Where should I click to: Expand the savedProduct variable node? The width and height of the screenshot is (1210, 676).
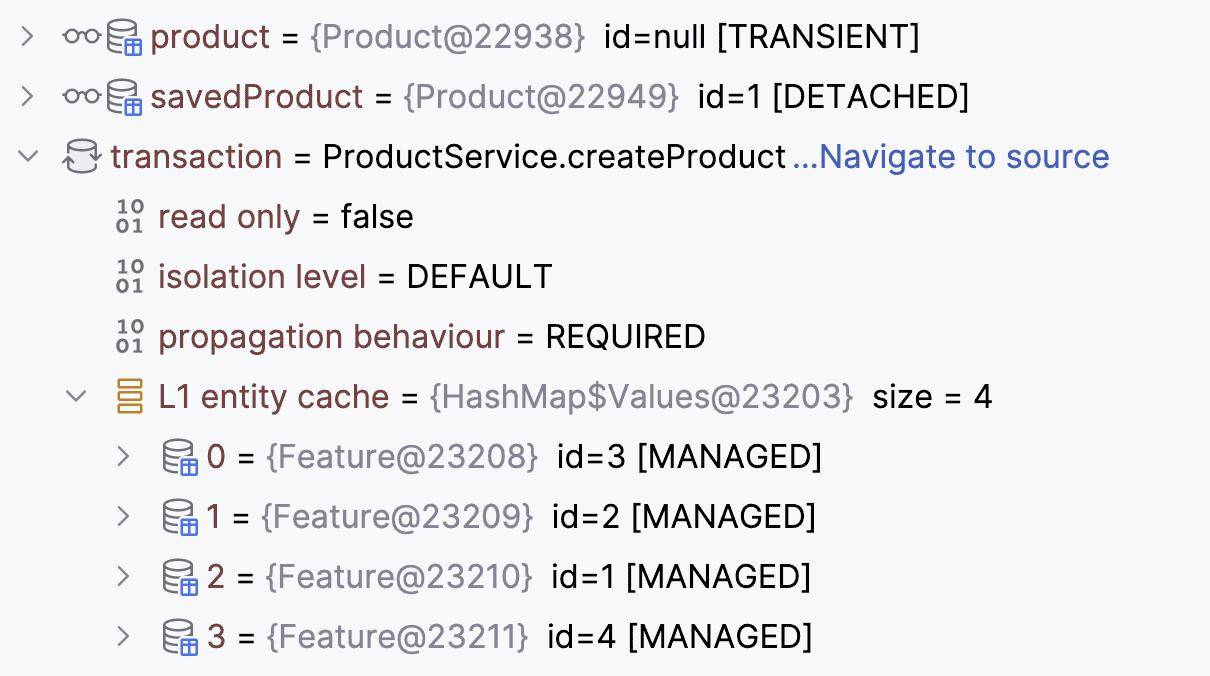[x=27, y=97]
